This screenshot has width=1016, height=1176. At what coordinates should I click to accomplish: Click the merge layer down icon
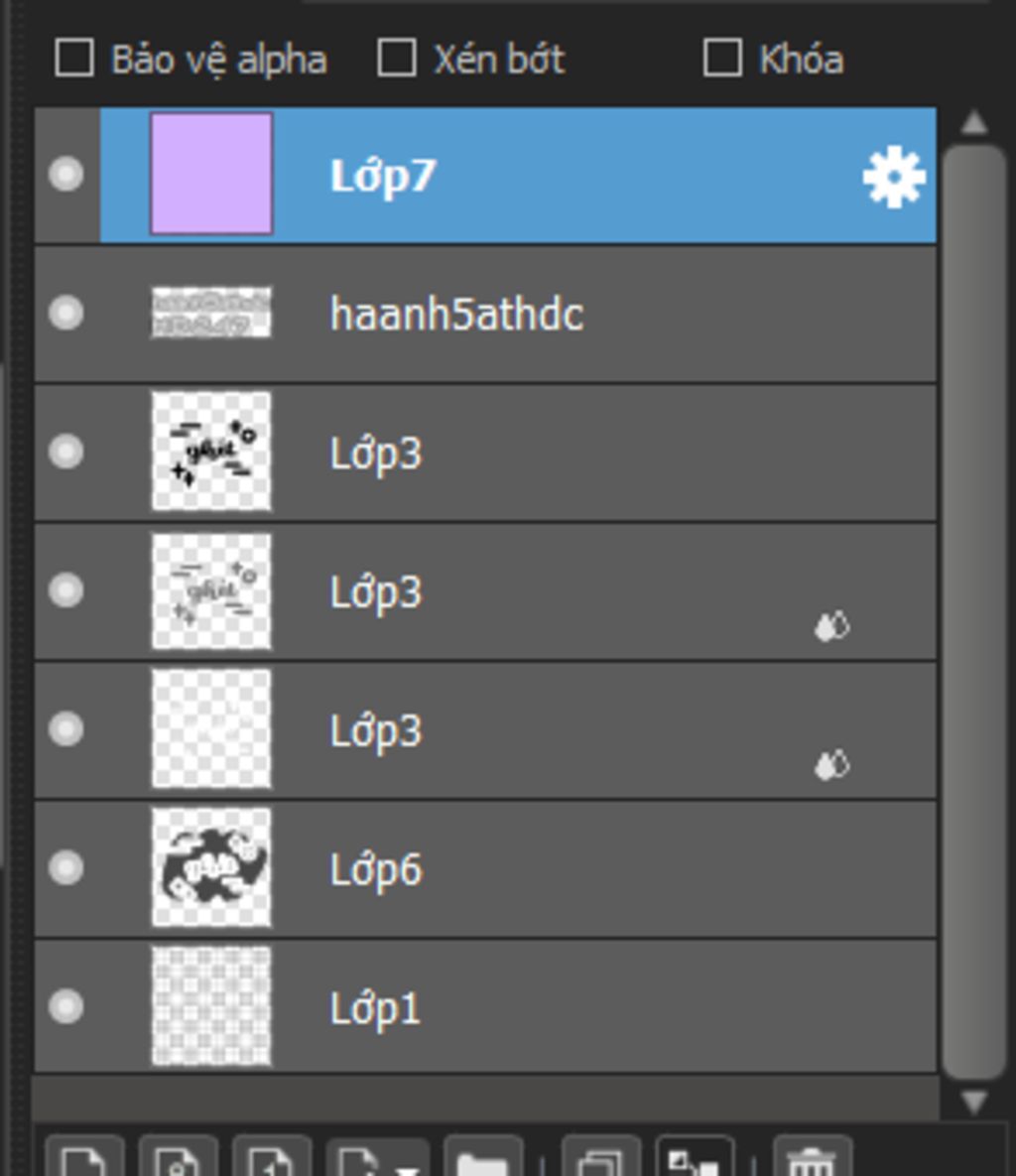695,1159
